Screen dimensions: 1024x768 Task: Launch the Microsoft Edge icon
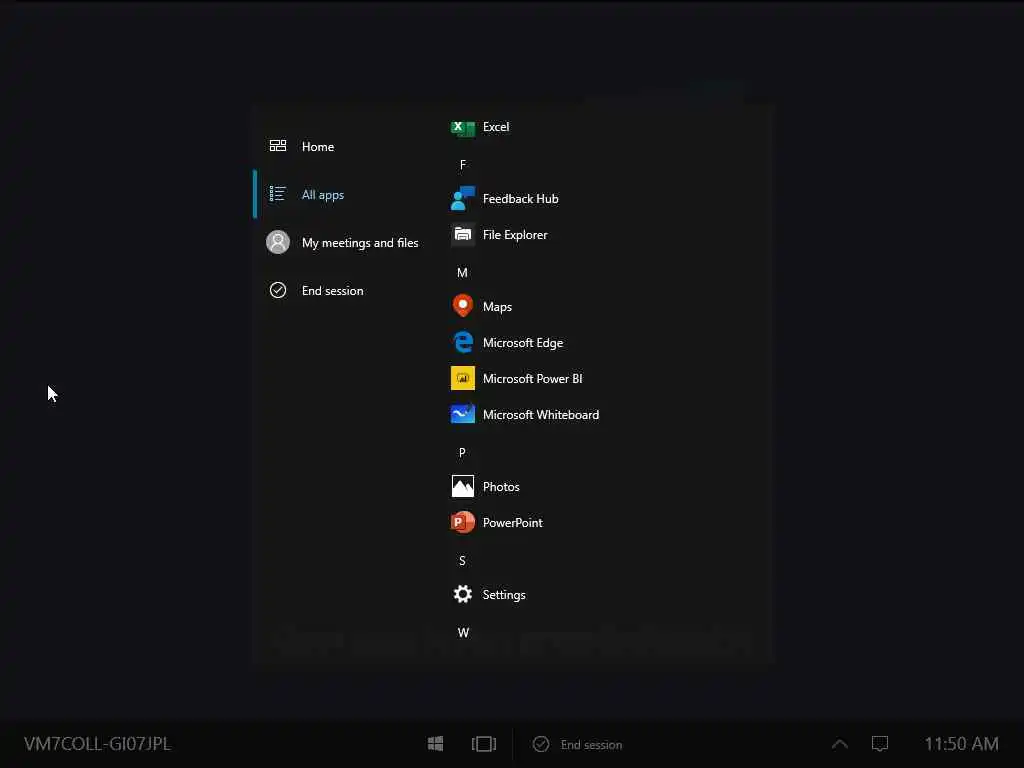coord(462,342)
